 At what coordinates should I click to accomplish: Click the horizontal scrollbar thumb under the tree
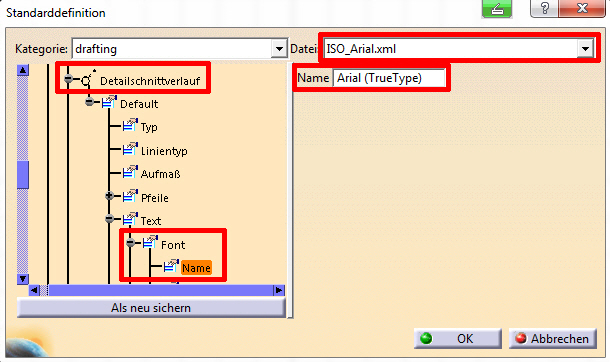click(161, 290)
